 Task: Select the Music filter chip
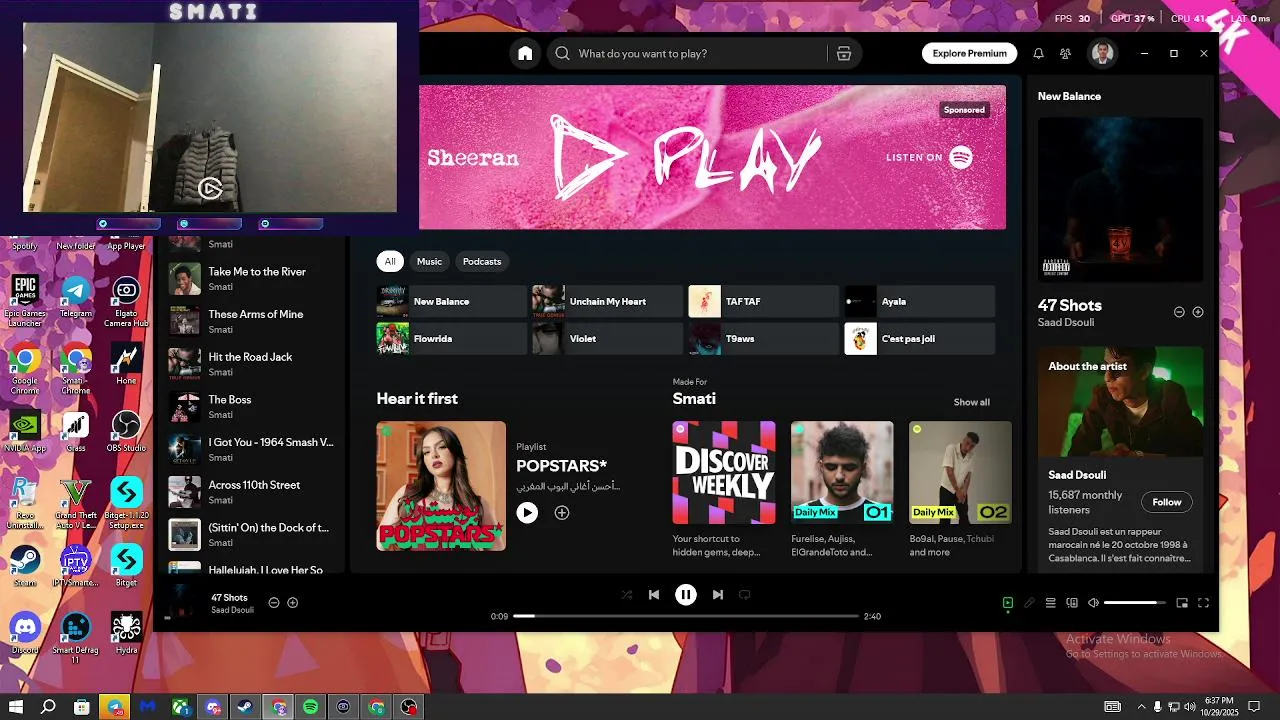point(429,261)
